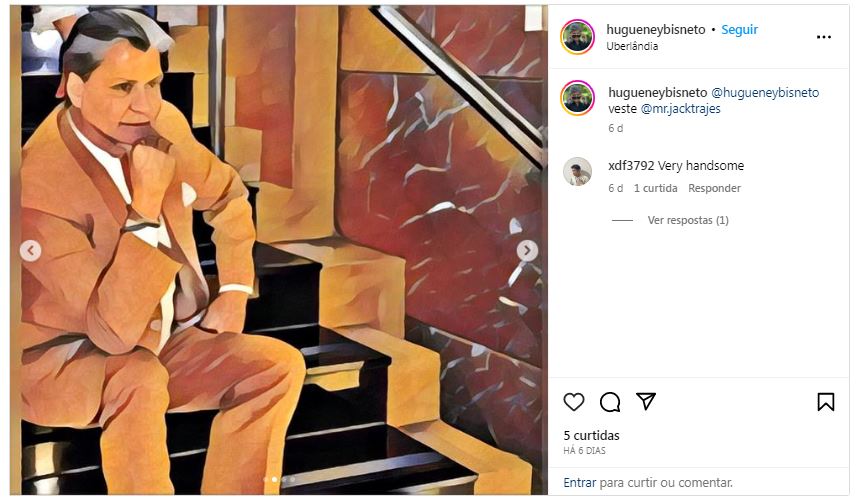This screenshot has height=504, width=862.
Task: Like the post with heart icon
Action: [573, 402]
